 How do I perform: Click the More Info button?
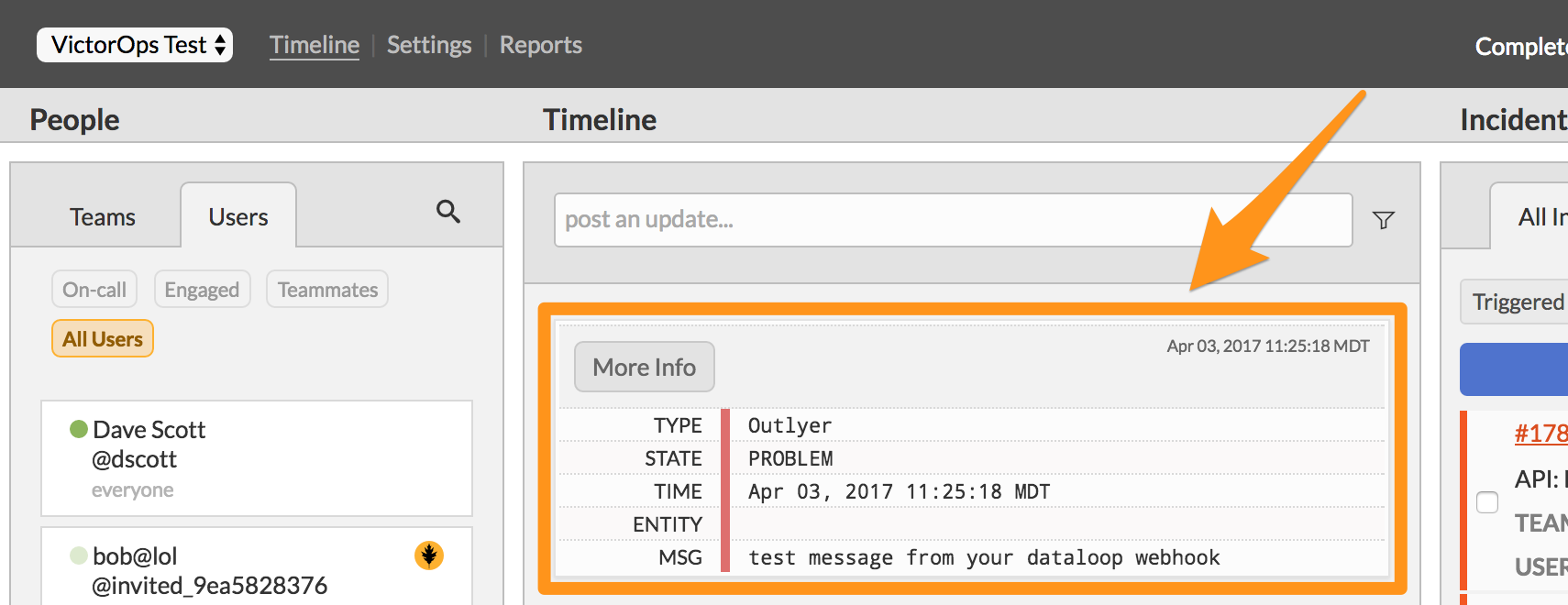(x=644, y=367)
